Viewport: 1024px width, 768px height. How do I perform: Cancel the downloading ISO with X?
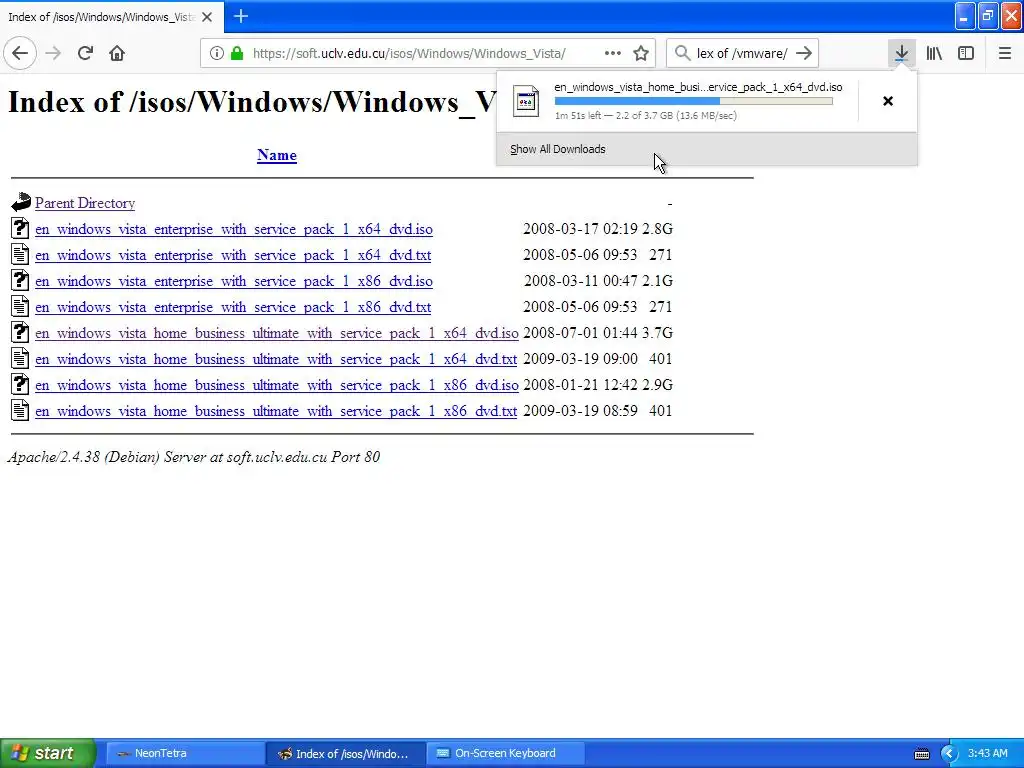[x=888, y=101]
